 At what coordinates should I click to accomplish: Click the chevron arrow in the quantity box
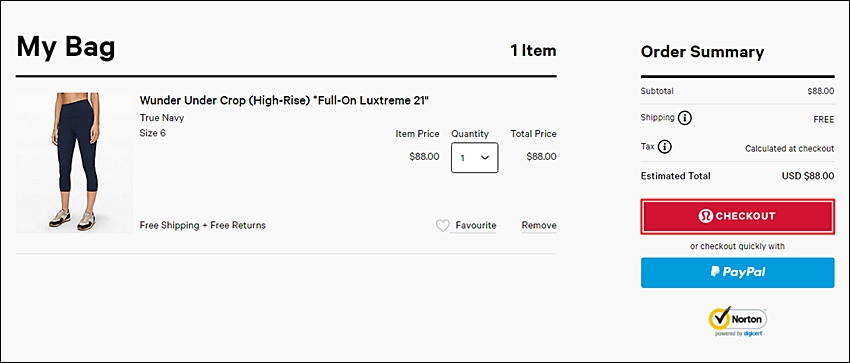coord(485,158)
